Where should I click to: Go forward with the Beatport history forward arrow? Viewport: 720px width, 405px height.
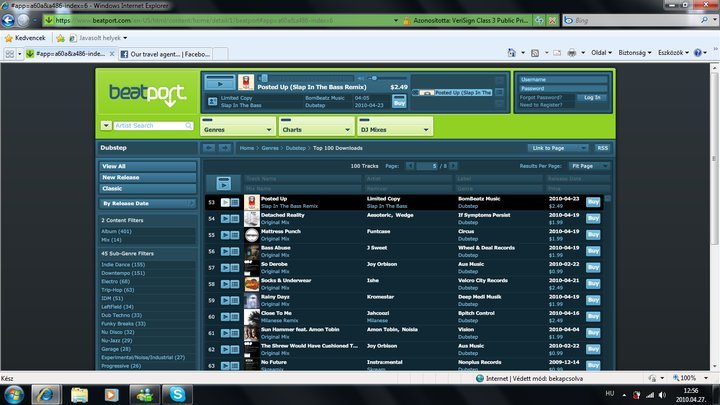tap(225, 148)
